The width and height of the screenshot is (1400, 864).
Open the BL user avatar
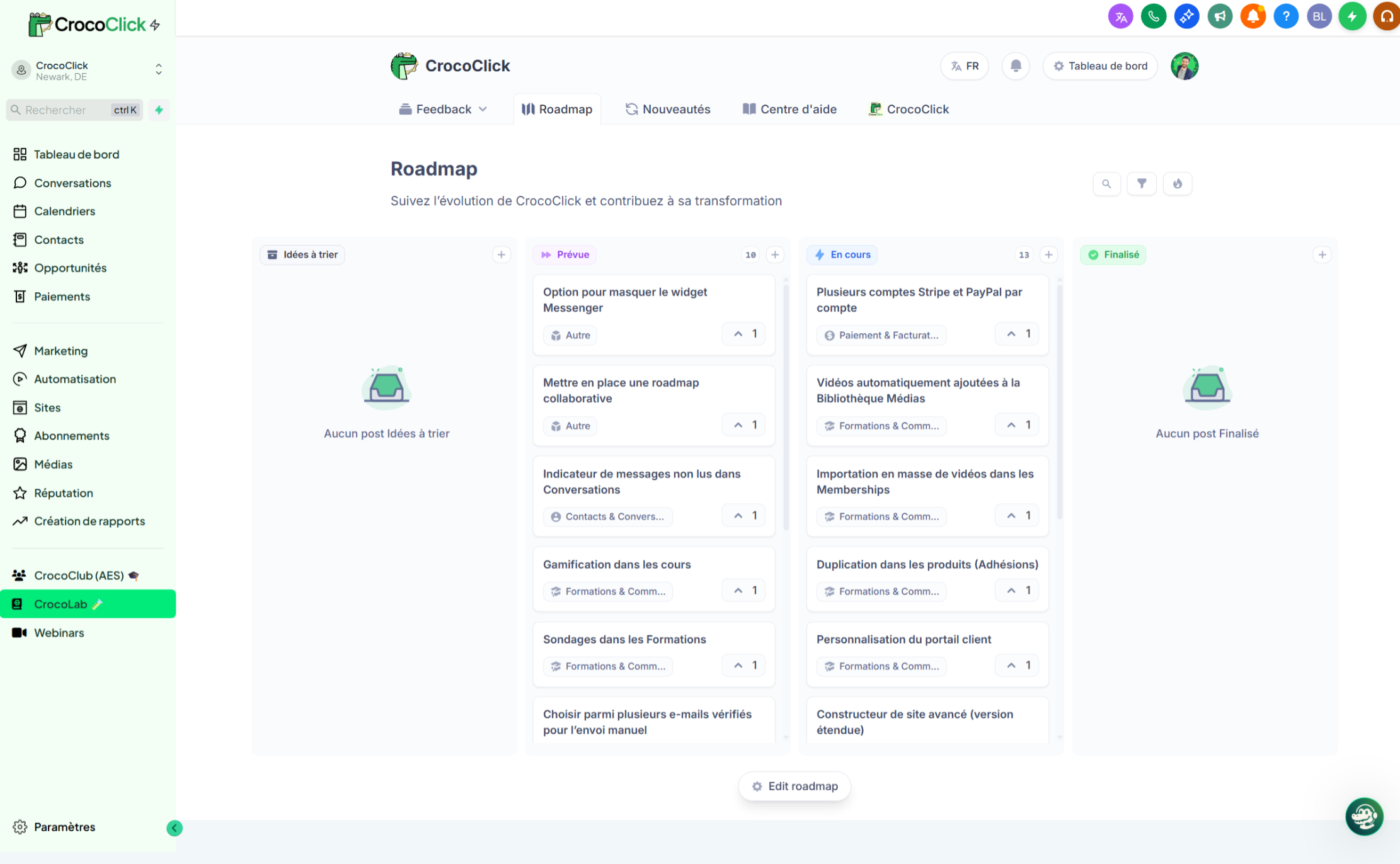[x=1319, y=17]
